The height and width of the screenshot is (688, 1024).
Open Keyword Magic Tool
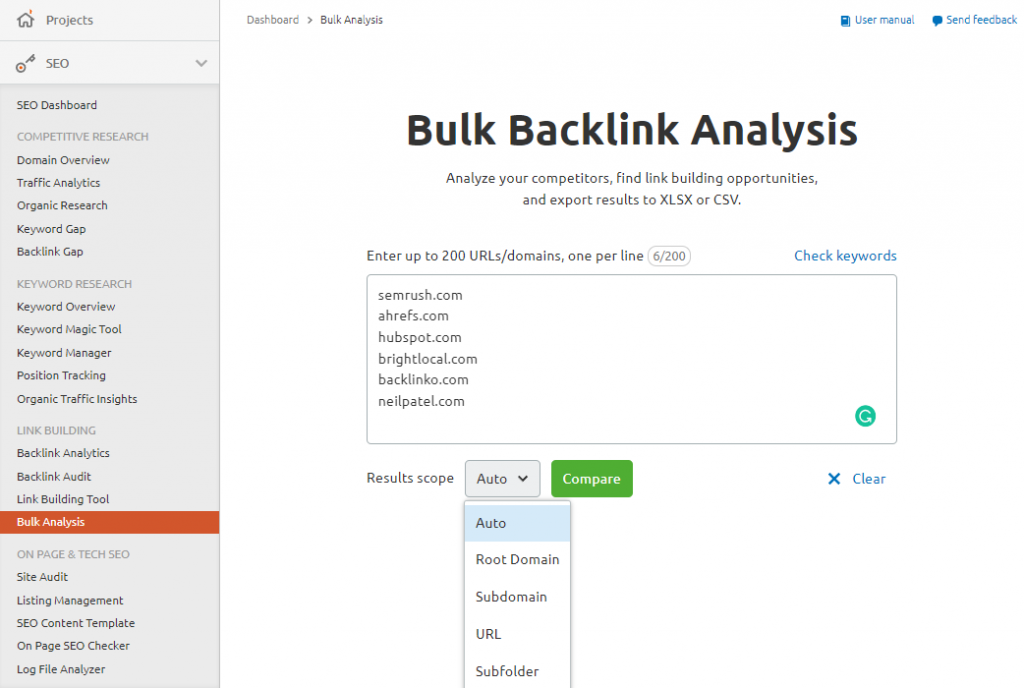click(69, 329)
